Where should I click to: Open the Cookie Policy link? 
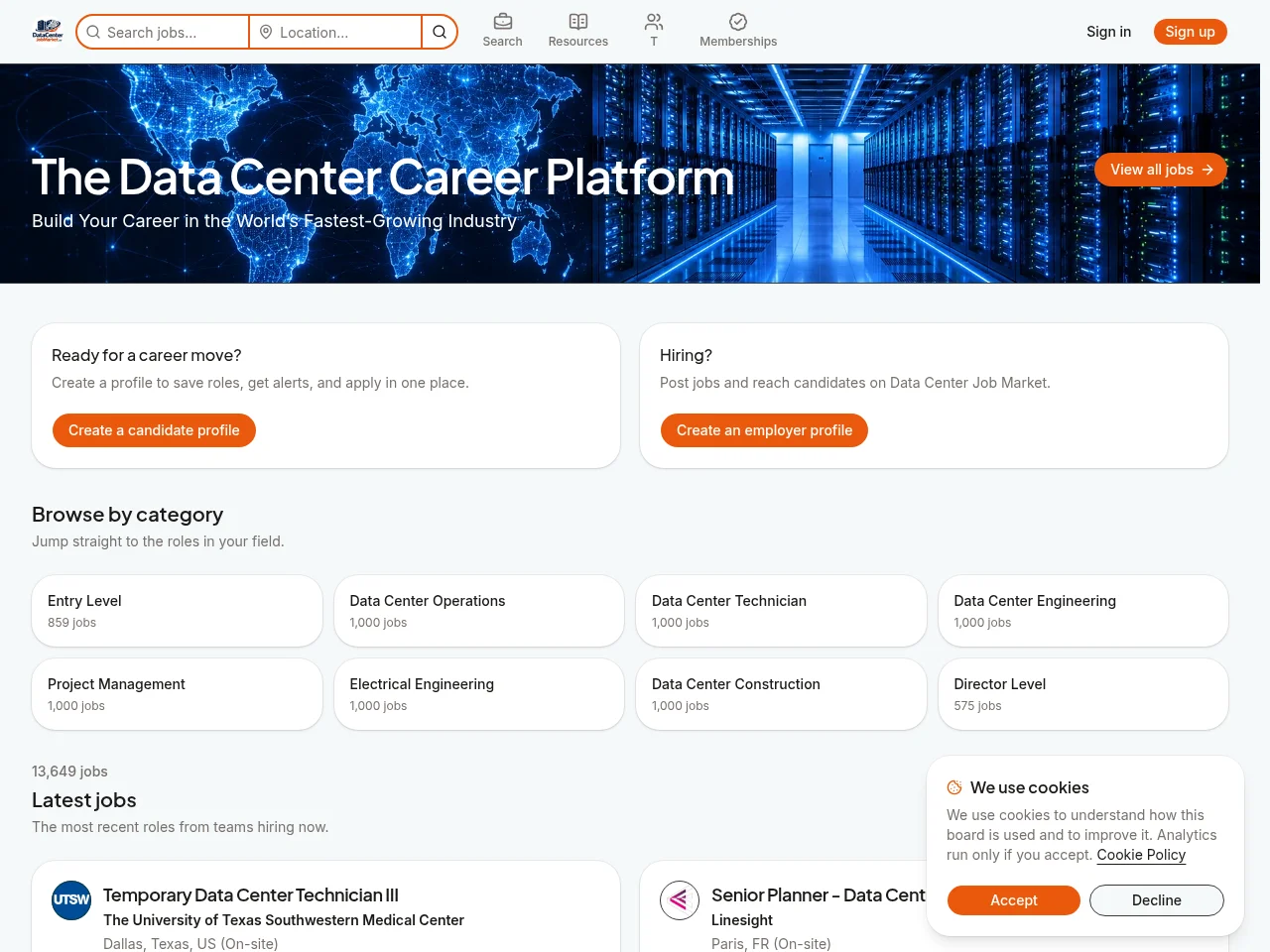(1141, 855)
